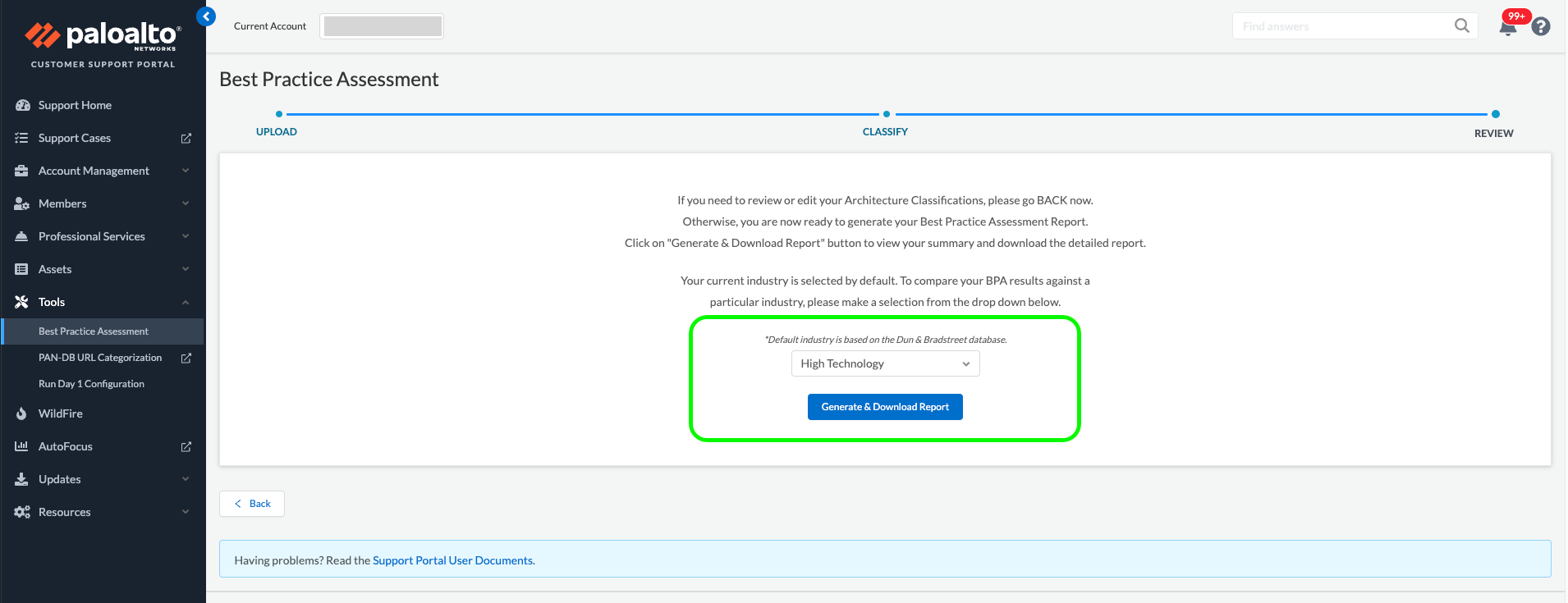
Task: Open the Current Account selector
Action: point(382,26)
